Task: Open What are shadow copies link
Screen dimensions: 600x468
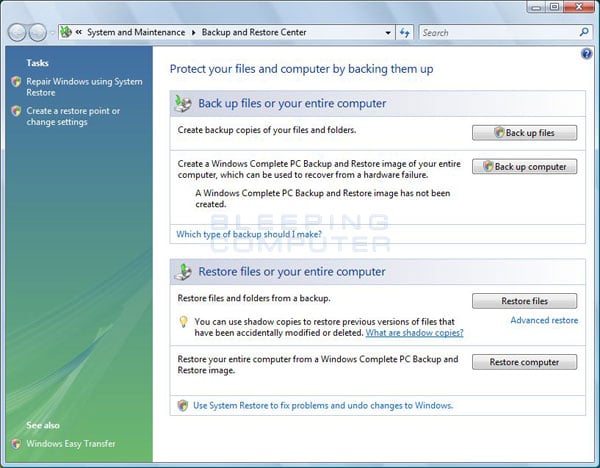Action: [414, 333]
